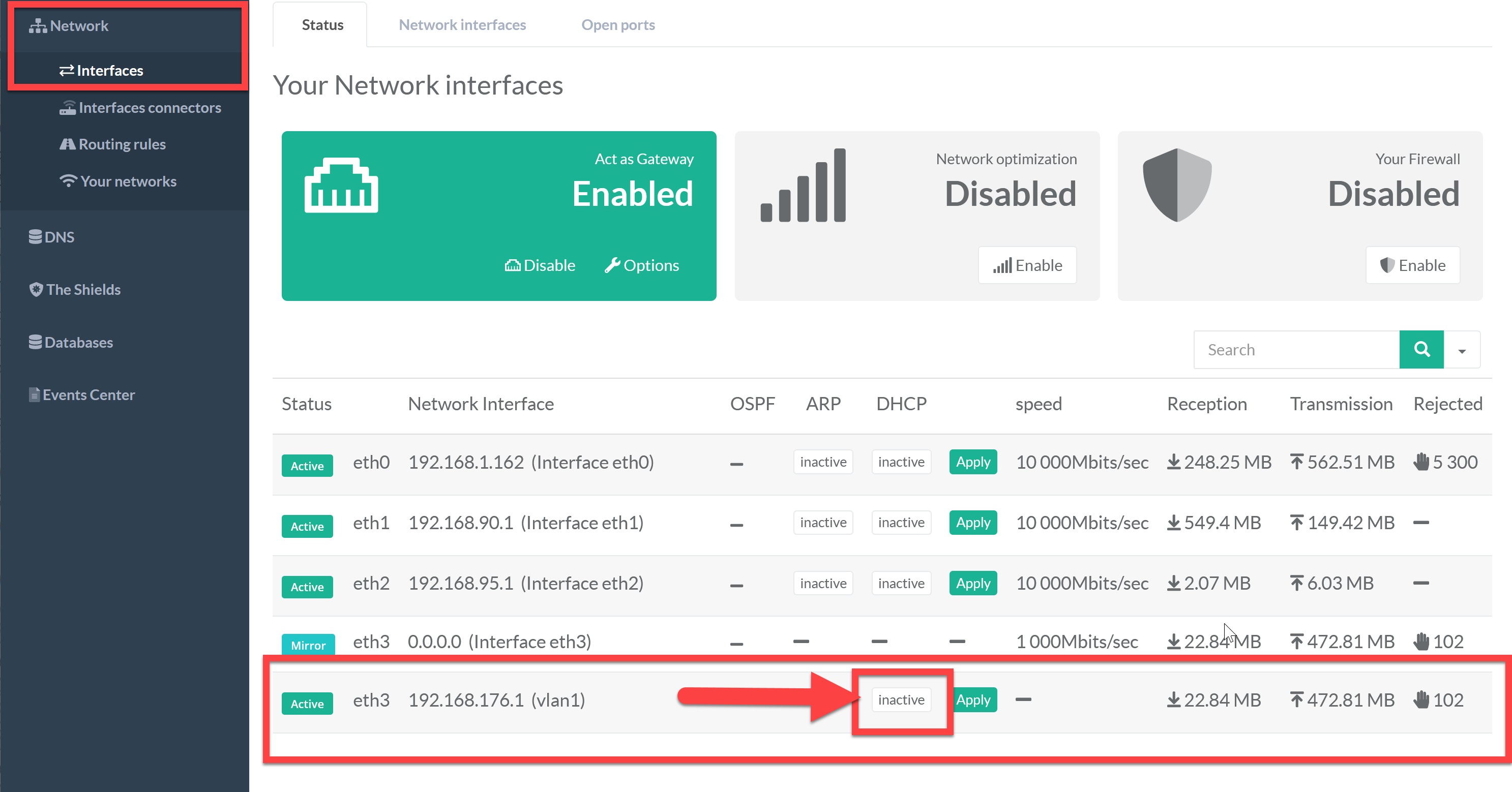Click the gateway ethernet port icon
This screenshot has height=792, width=1512.
click(341, 186)
